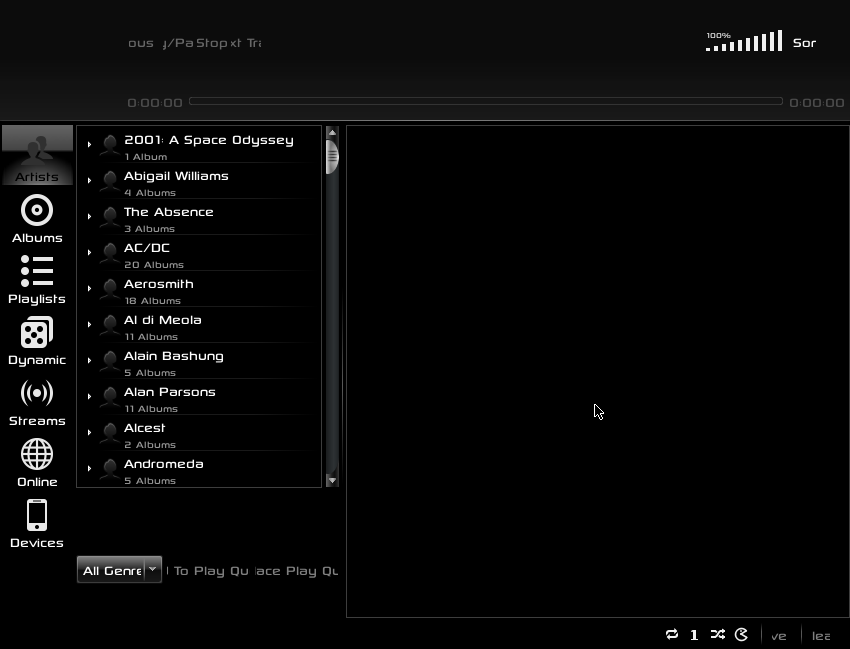This screenshot has width=850, height=649.
Task: Expand Aerosmith to show its 18 albums
Action: pyautogui.click(x=89, y=289)
